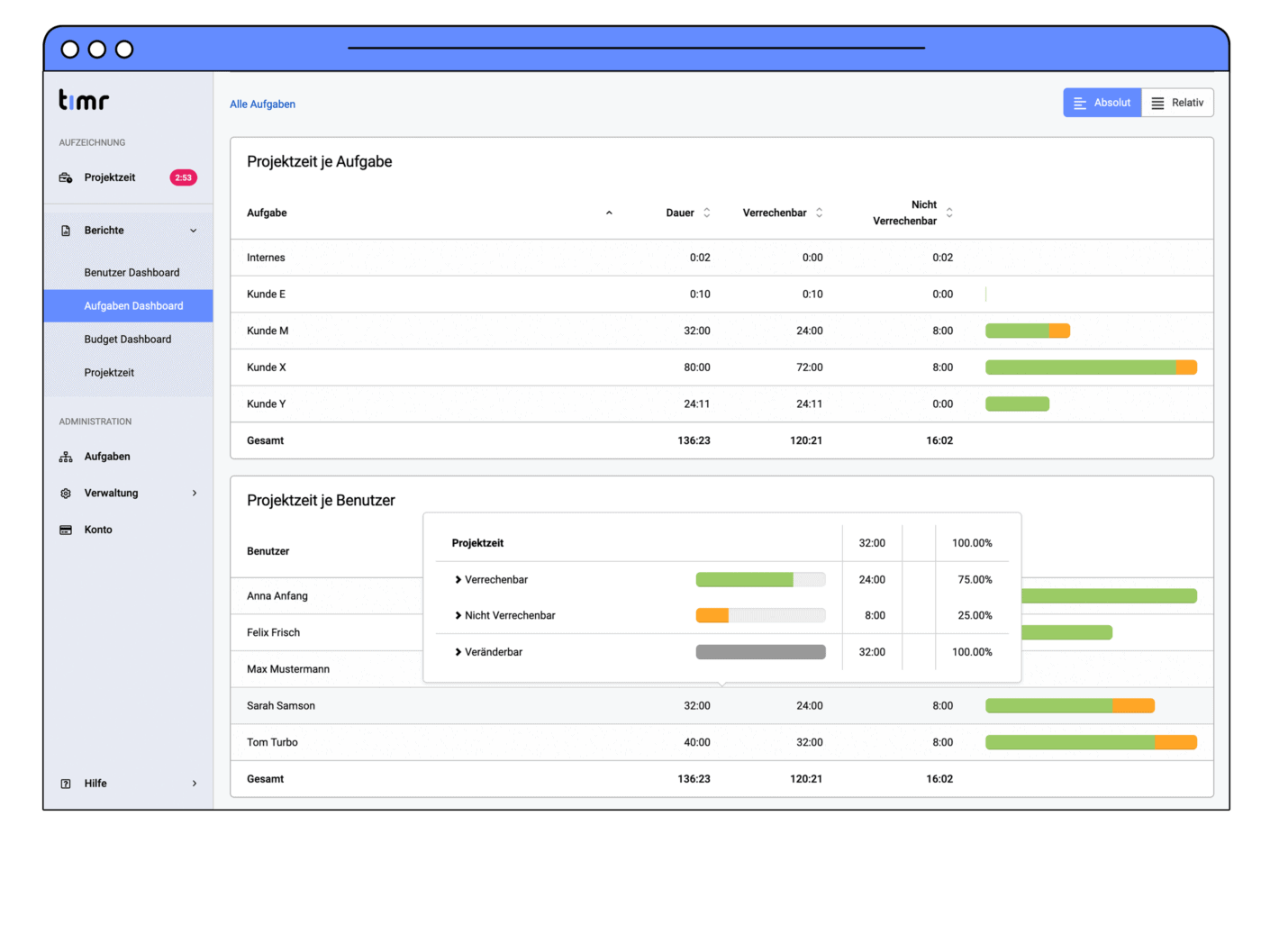The width and height of the screenshot is (1261, 952).
Task: Click the Konto card icon
Action: (x=66, y=530)
